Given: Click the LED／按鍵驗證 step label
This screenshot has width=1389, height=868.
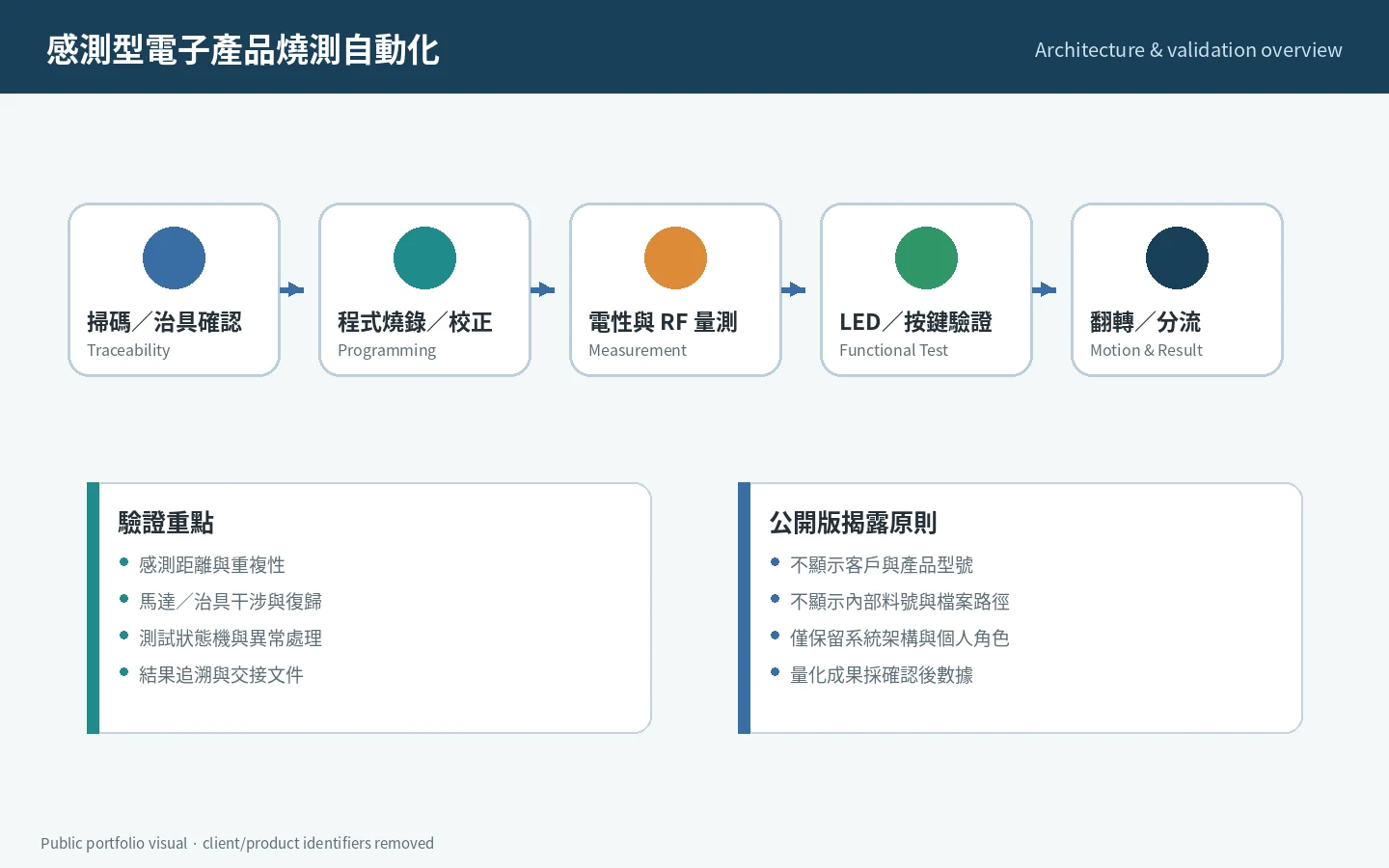Looking at the screenshot, I should [x=915, y=322].
